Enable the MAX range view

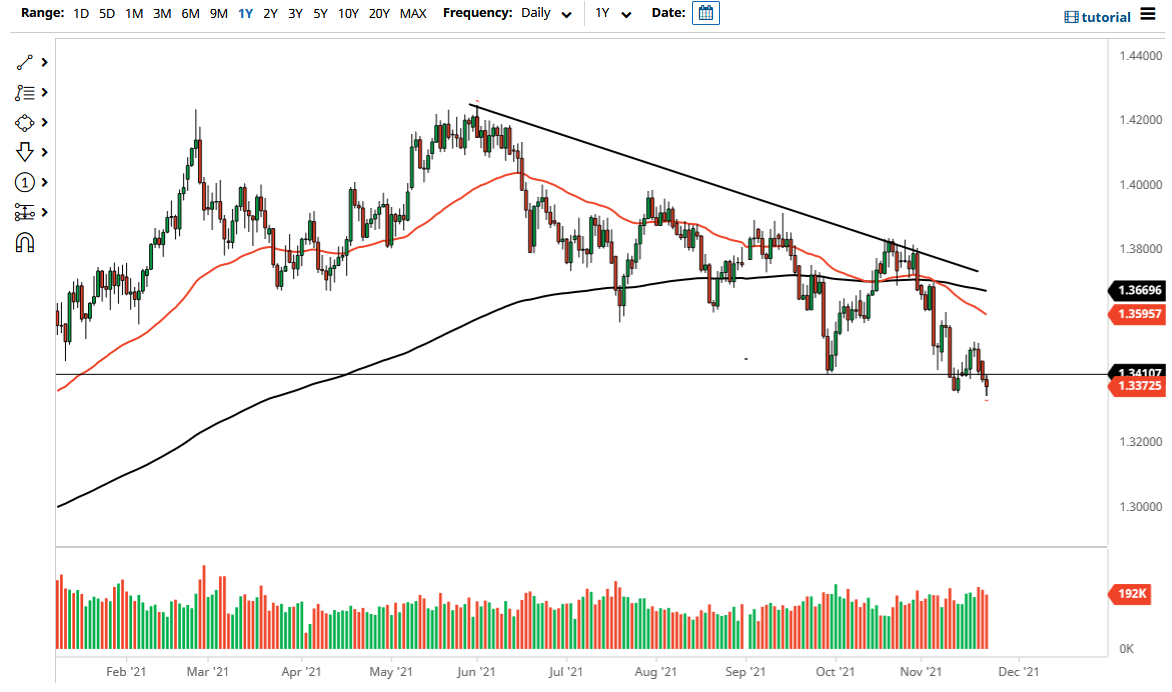[x=413, y=14]
